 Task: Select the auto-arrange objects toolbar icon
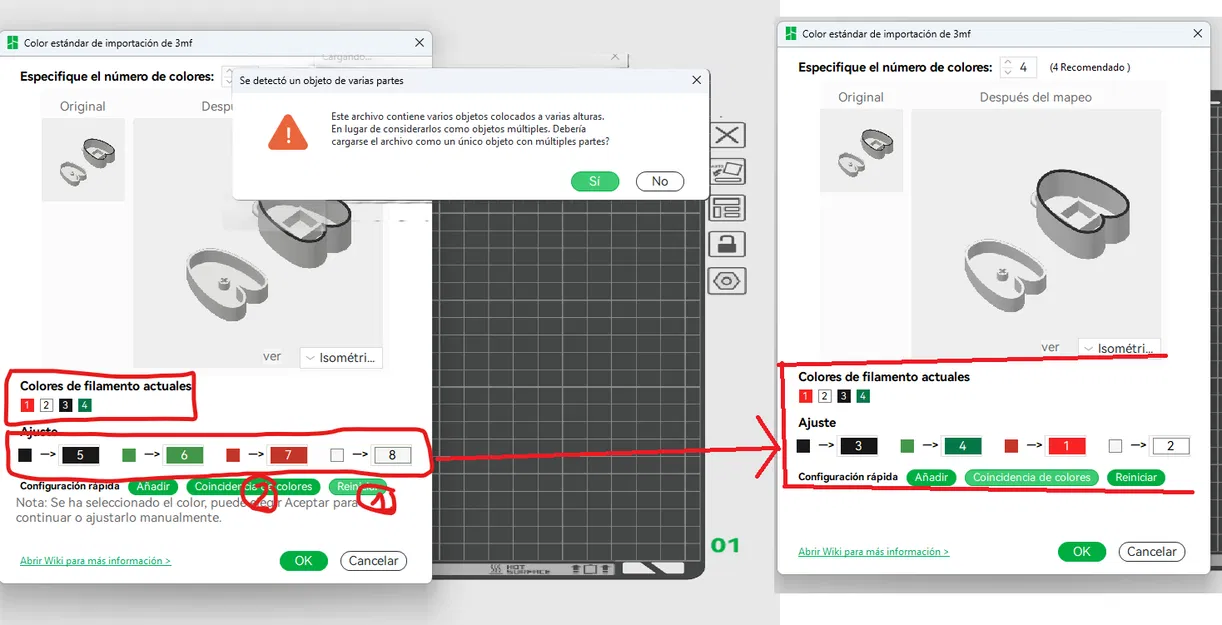pyautogui.click(x=727, y=171)
